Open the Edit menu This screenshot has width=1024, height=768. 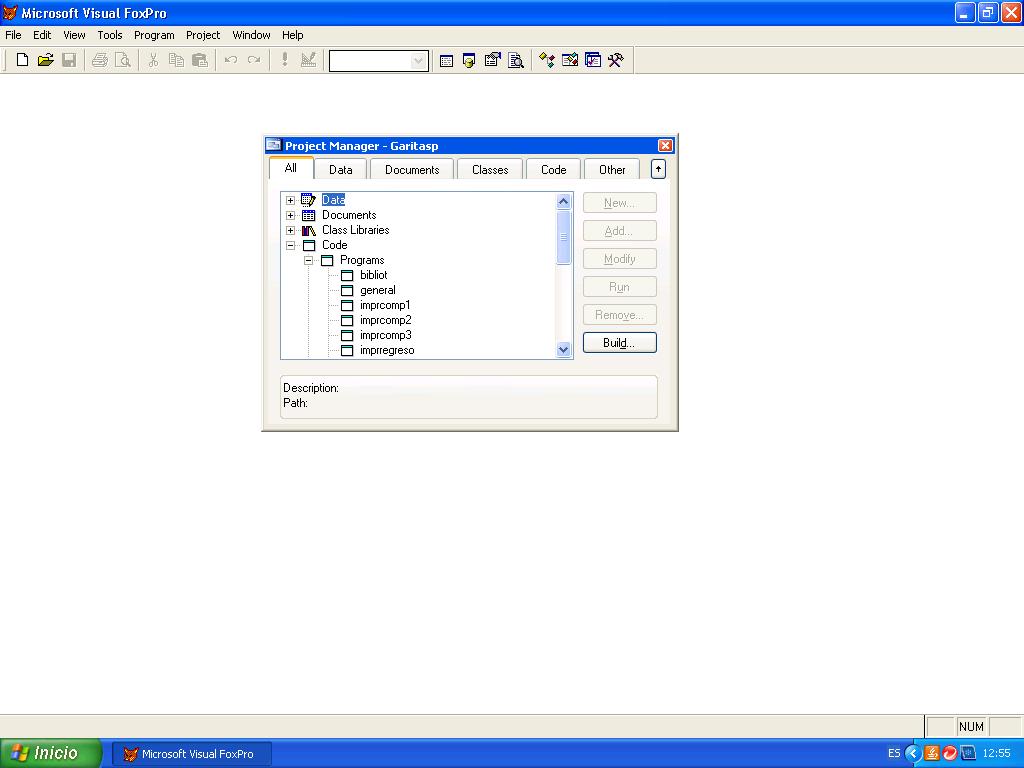[x=42, y=35]
